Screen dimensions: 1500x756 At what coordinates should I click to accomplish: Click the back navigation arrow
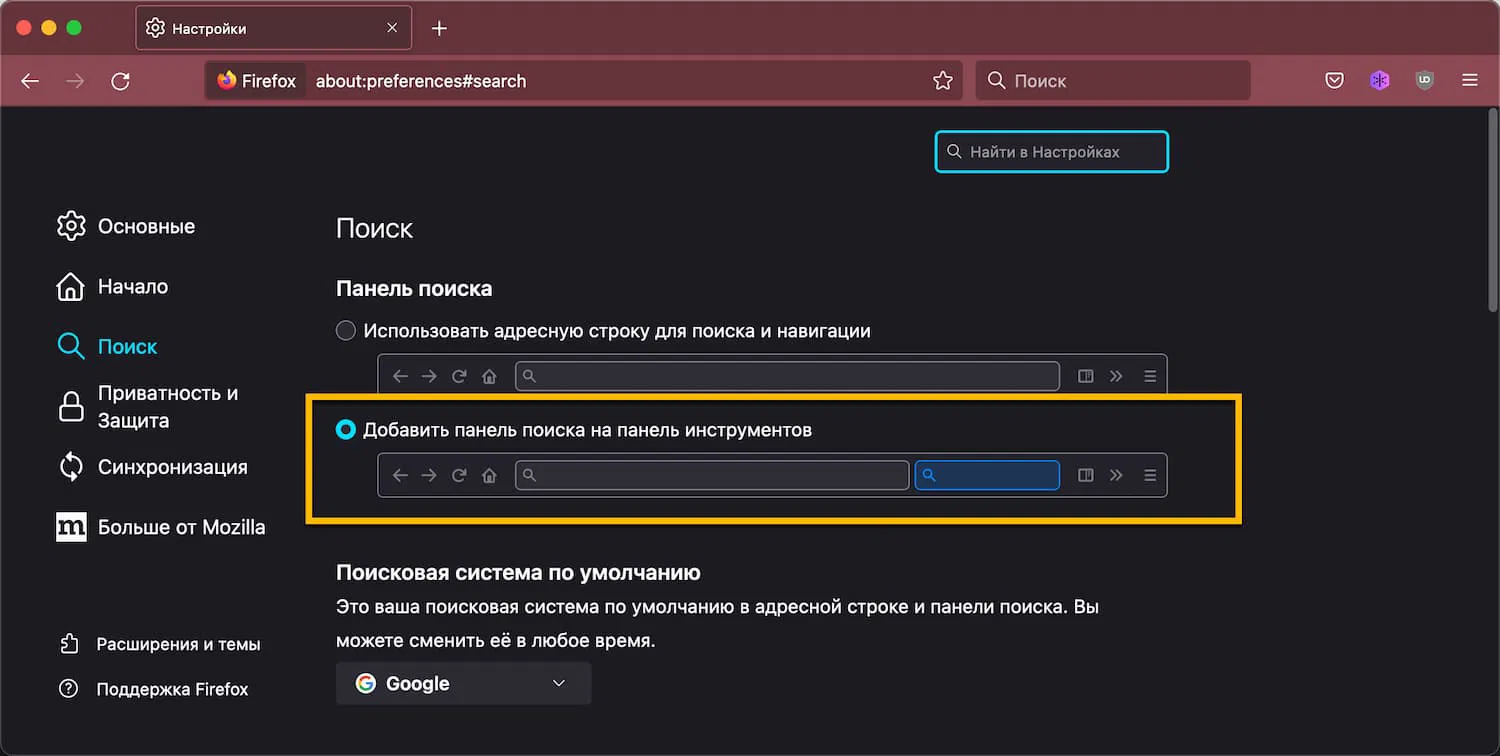pyautogui.click(x=30, y=81)
